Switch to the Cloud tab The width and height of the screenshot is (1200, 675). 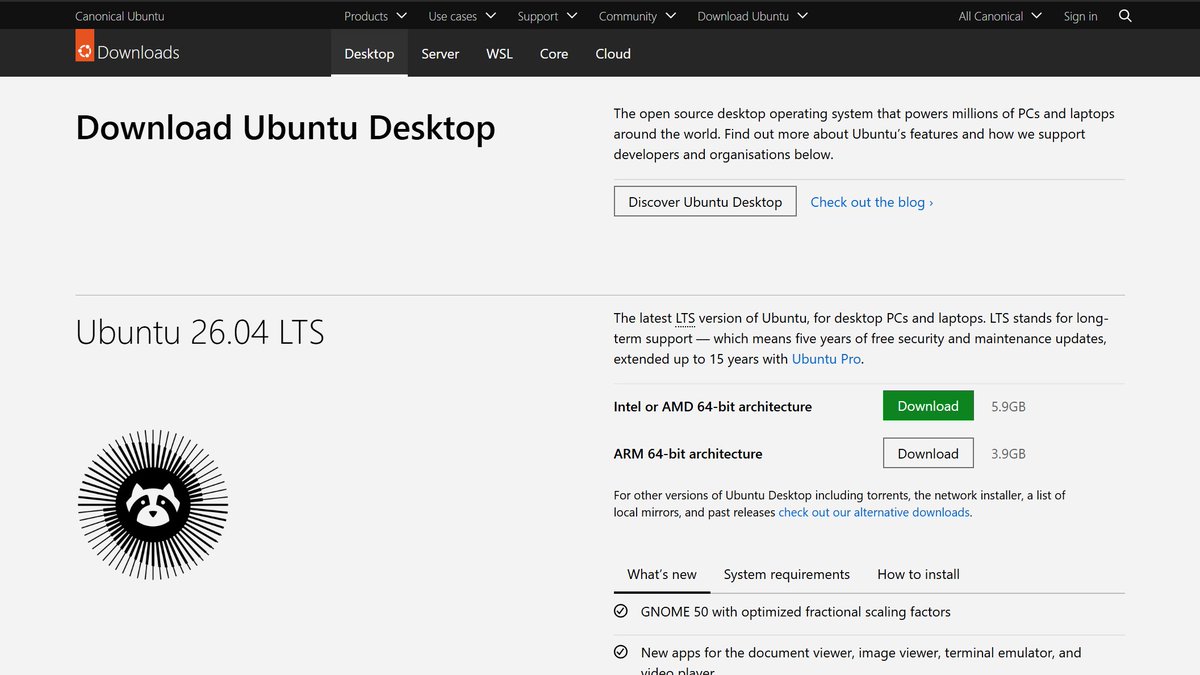point(613,54)
